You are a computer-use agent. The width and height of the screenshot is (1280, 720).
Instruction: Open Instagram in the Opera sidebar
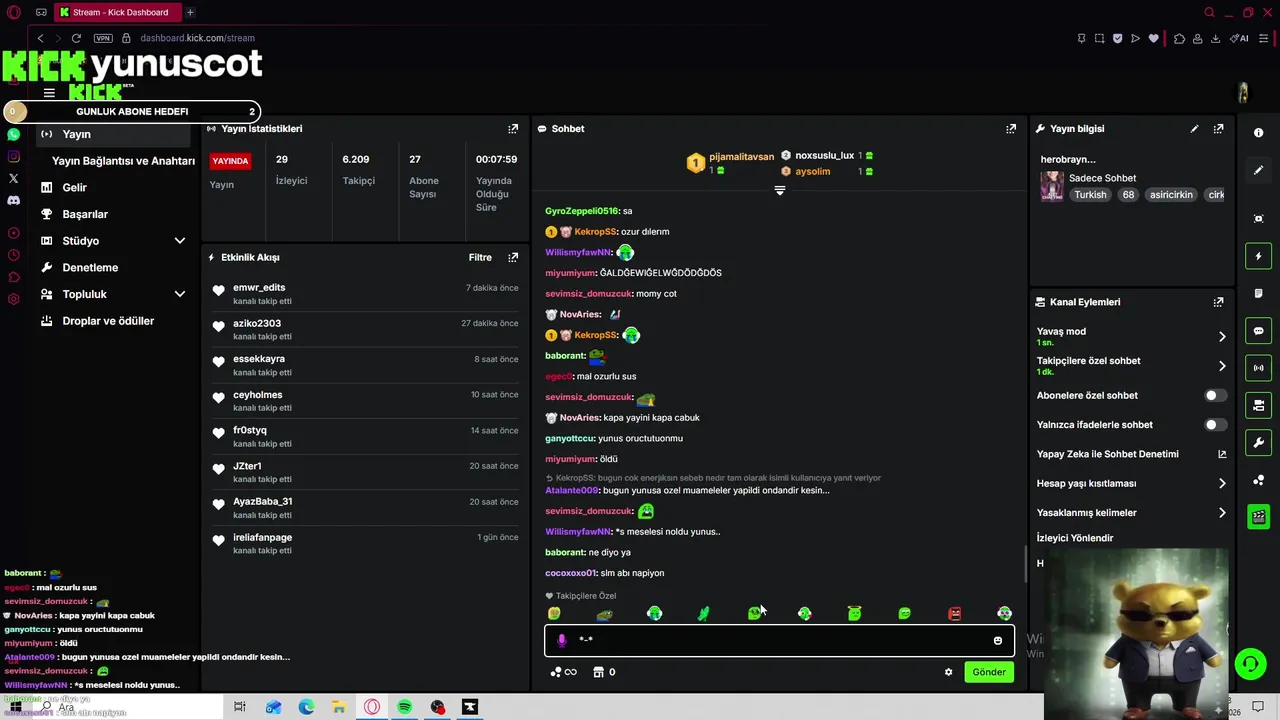[x=13, y=156]
